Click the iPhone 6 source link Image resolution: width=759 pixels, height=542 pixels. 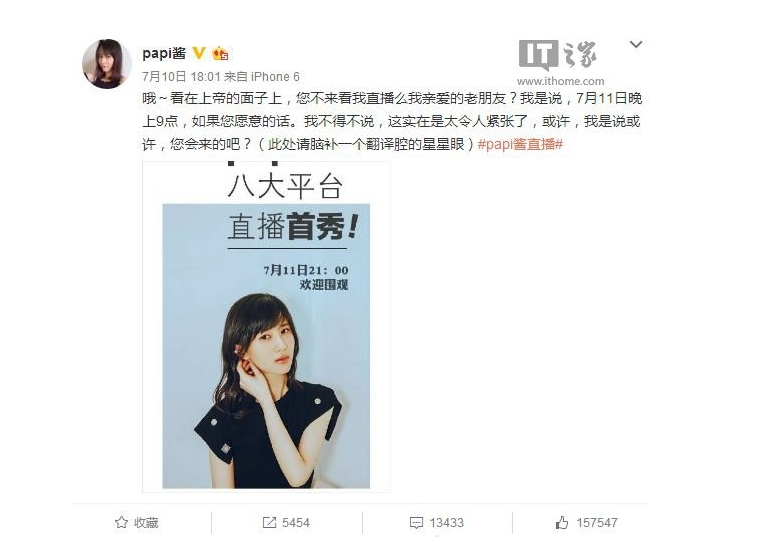[x=275, y=76]
